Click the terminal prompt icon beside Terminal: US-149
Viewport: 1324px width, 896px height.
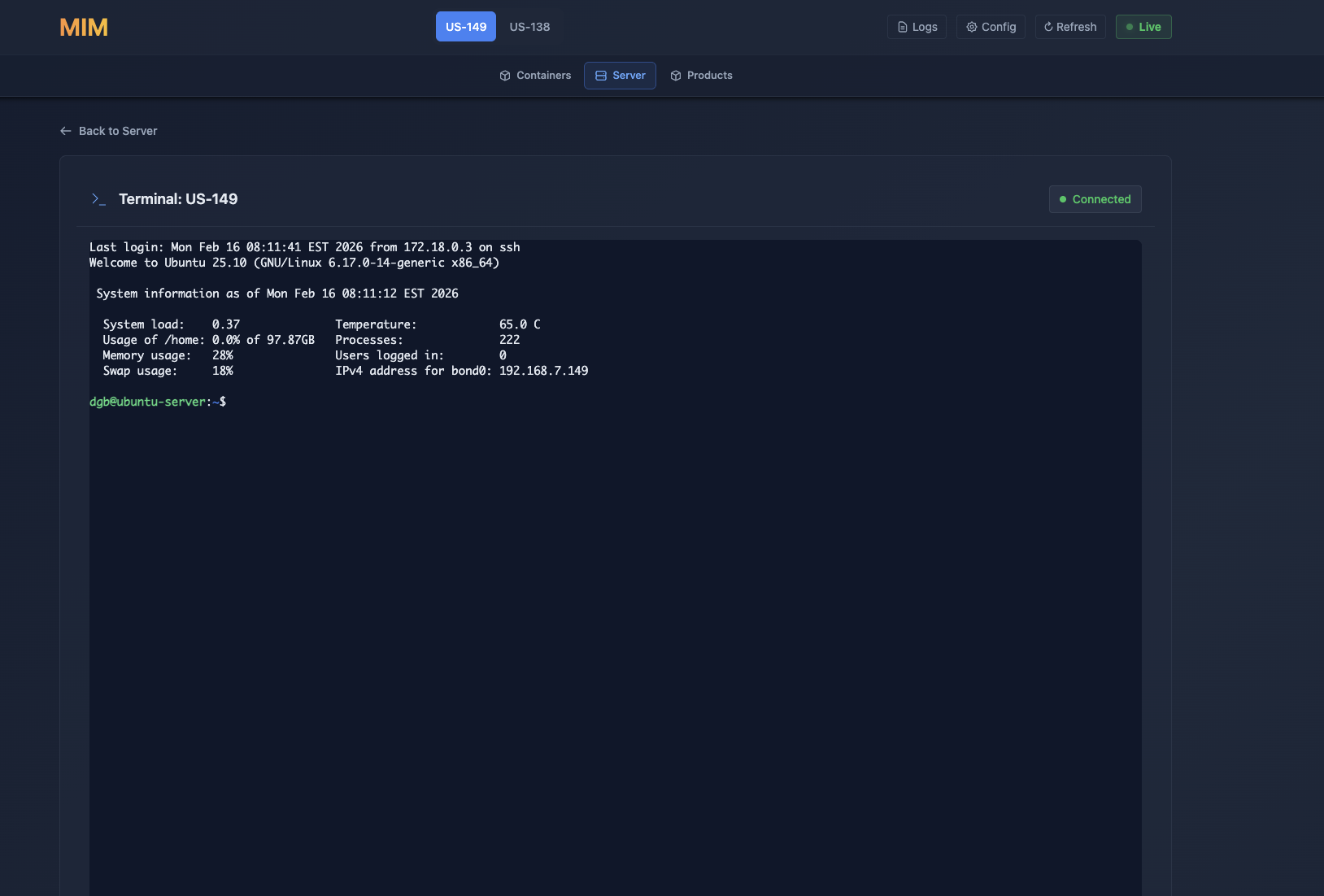pos(98,198)
